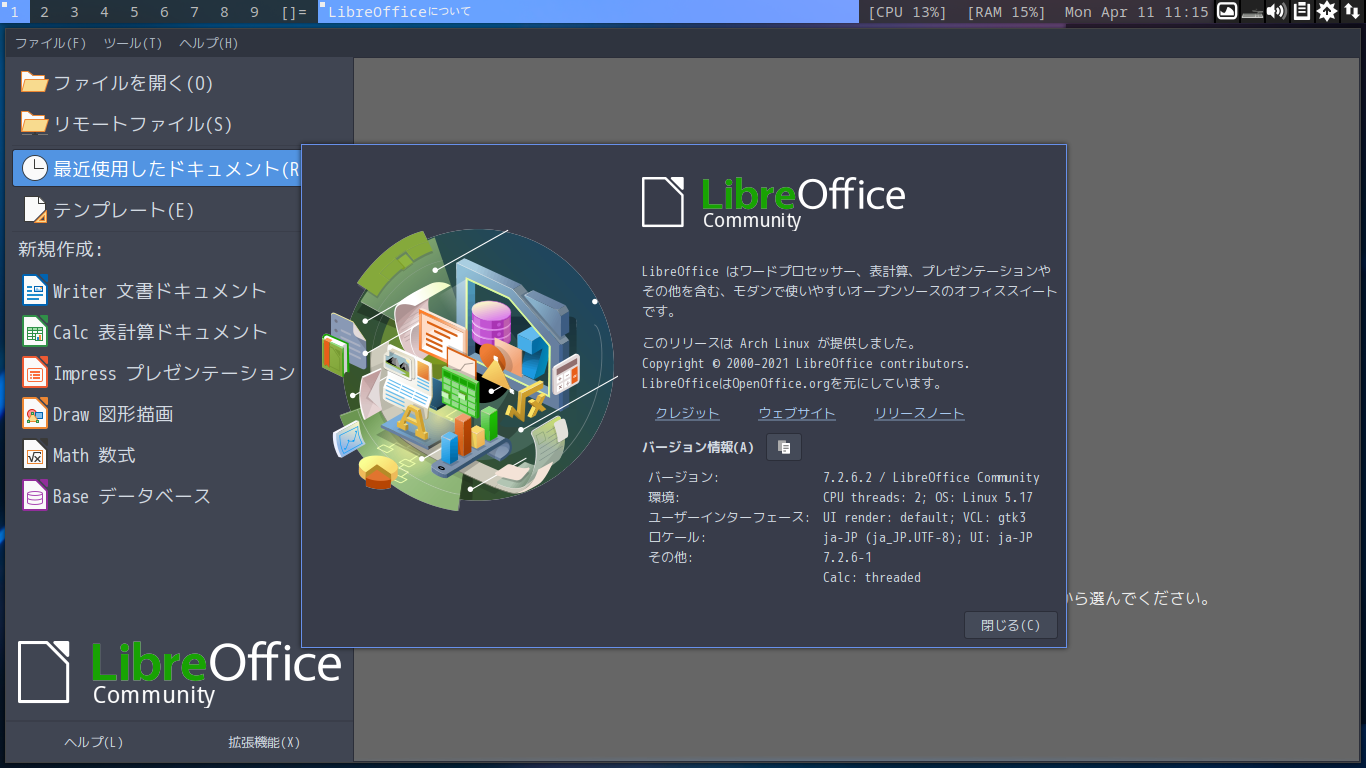
Task: Click the Math formula icon
Action: [35, 455]
